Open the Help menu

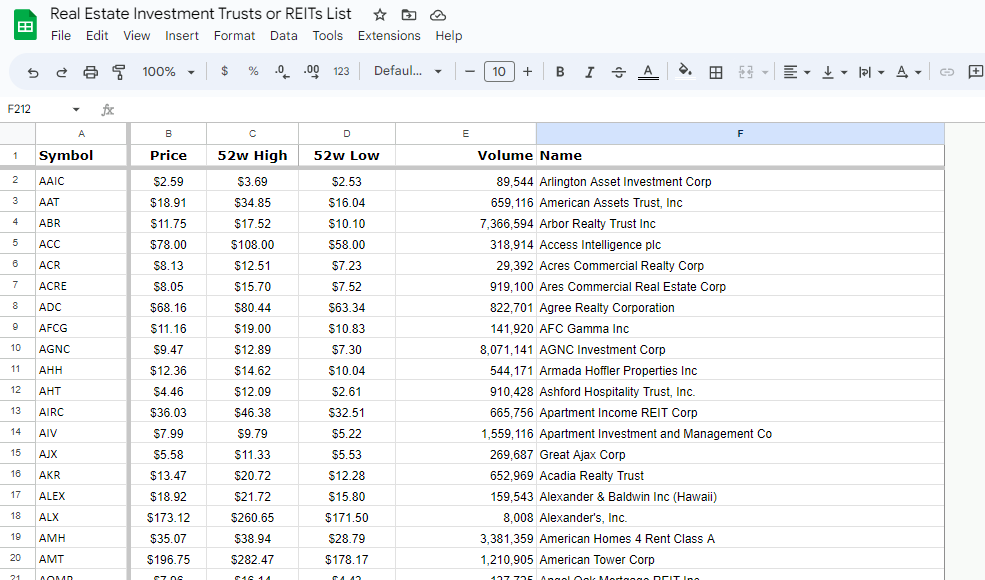[x=449, y=36]
